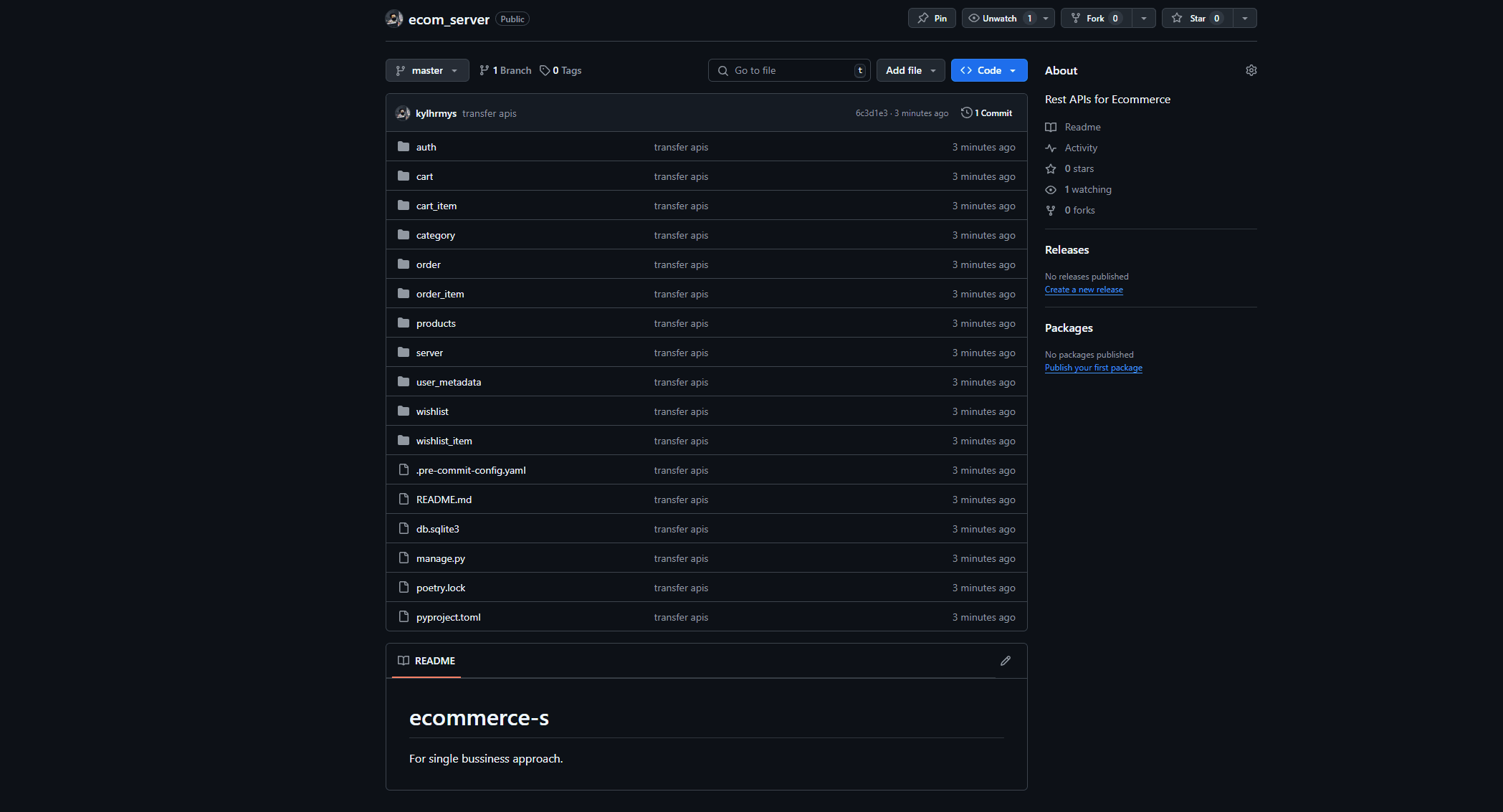The image size is (1503, 812).
Task: Expand the Add file dropdown
Action: 910,70
